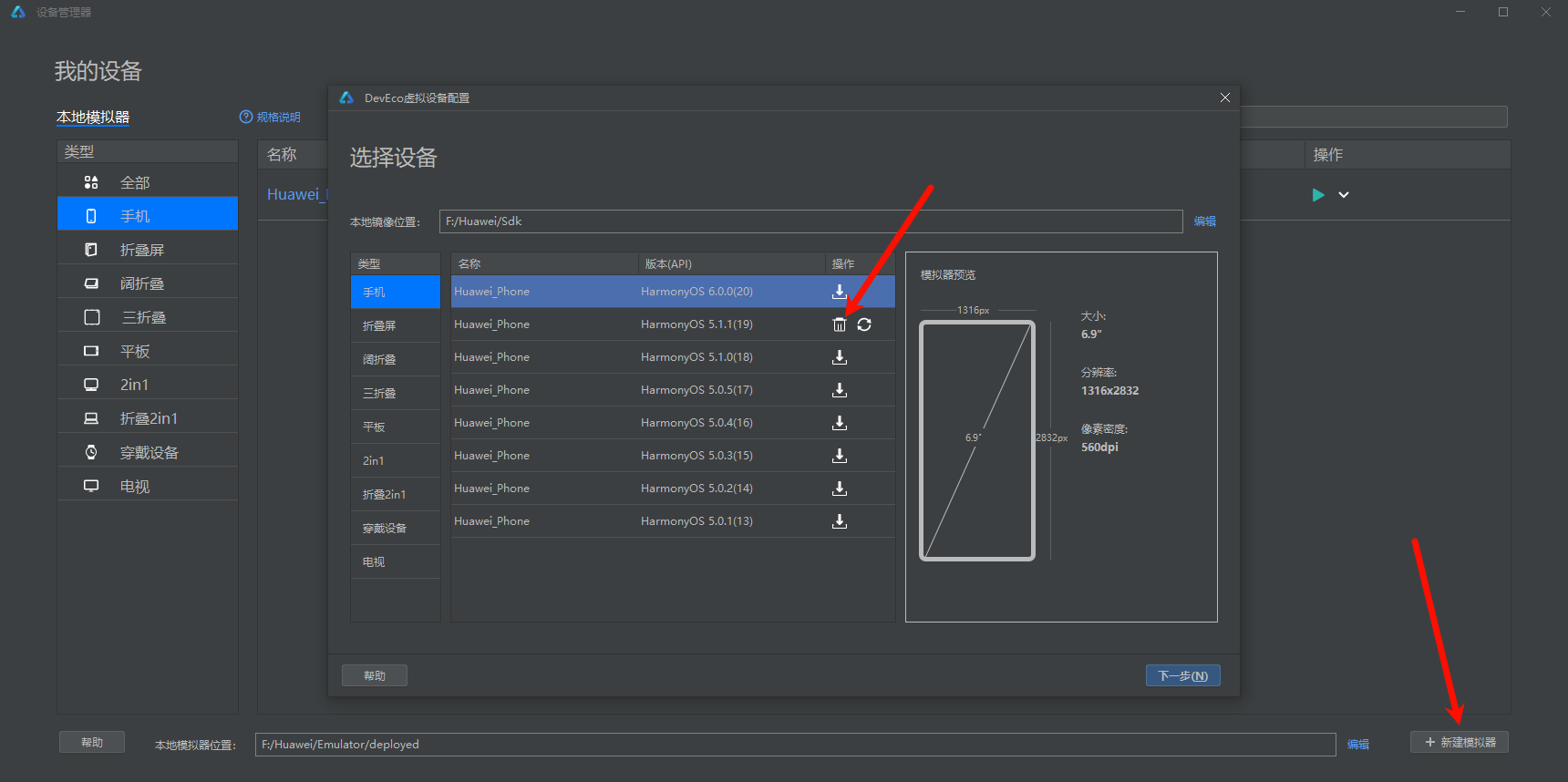
Task: Download the HarmonyOS 5.0.1(13) image
Action: pyautogui.click(x=840, y=521)
